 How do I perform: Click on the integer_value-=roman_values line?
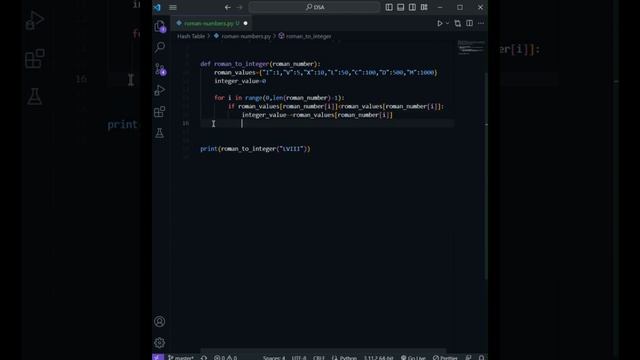click(x=317, y=115)
